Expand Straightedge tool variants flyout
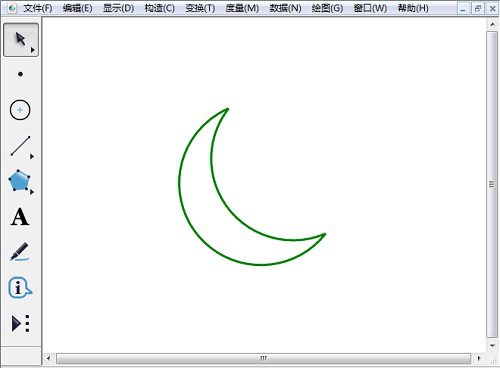 32,156
